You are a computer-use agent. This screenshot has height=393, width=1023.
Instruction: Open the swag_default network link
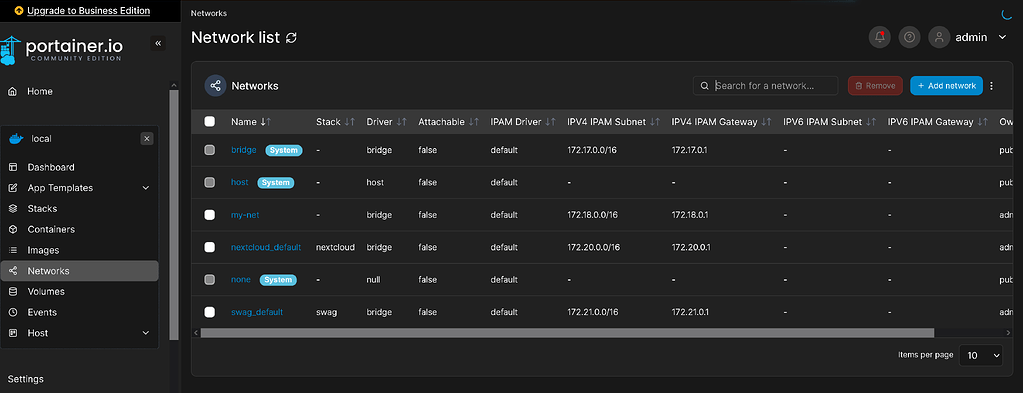(x=257, y=312)
